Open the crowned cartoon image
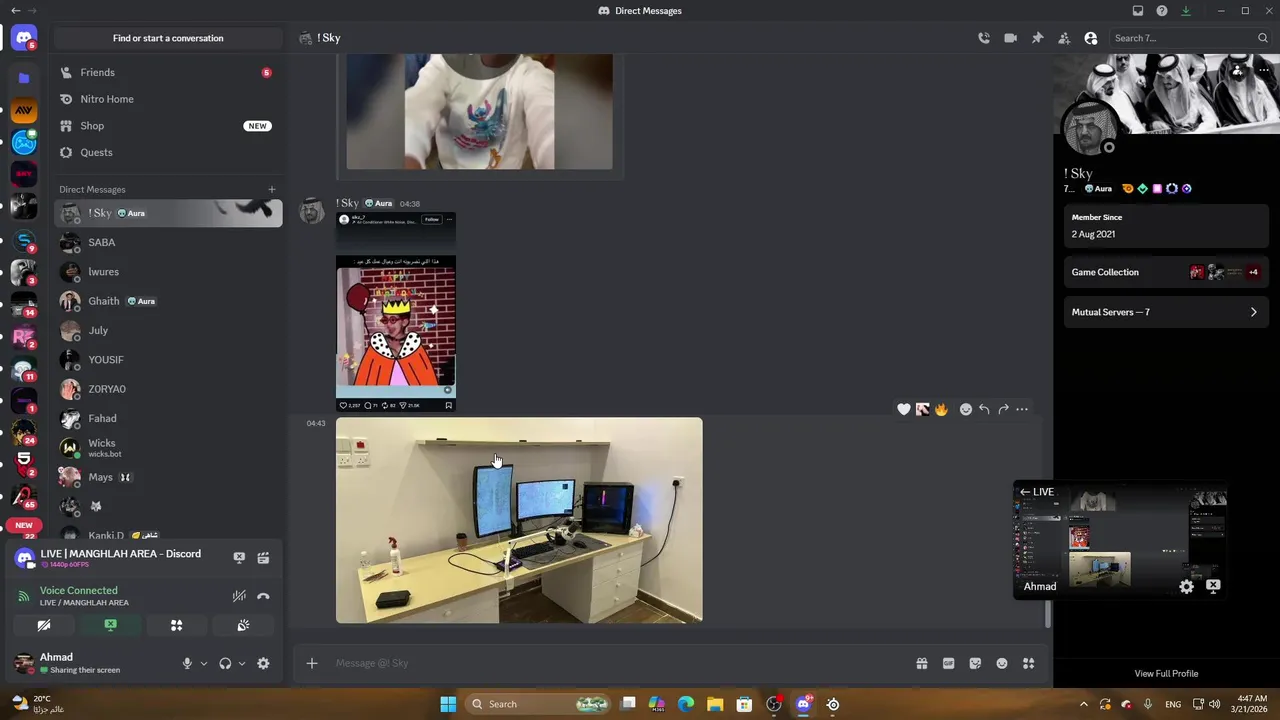This screenshot has height=720, width=1280. [x=396, y=311]
